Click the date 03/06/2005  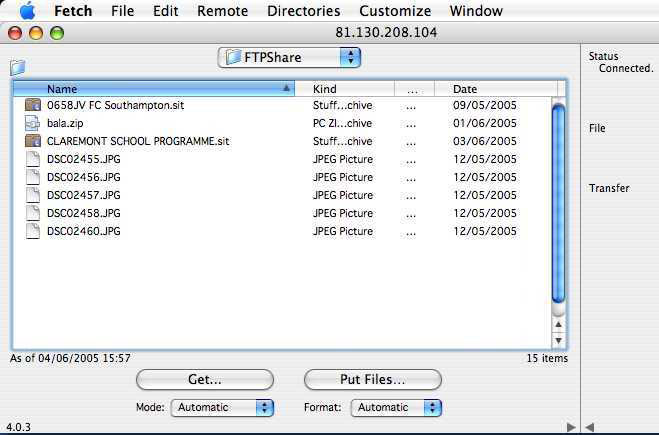[485, 141]
